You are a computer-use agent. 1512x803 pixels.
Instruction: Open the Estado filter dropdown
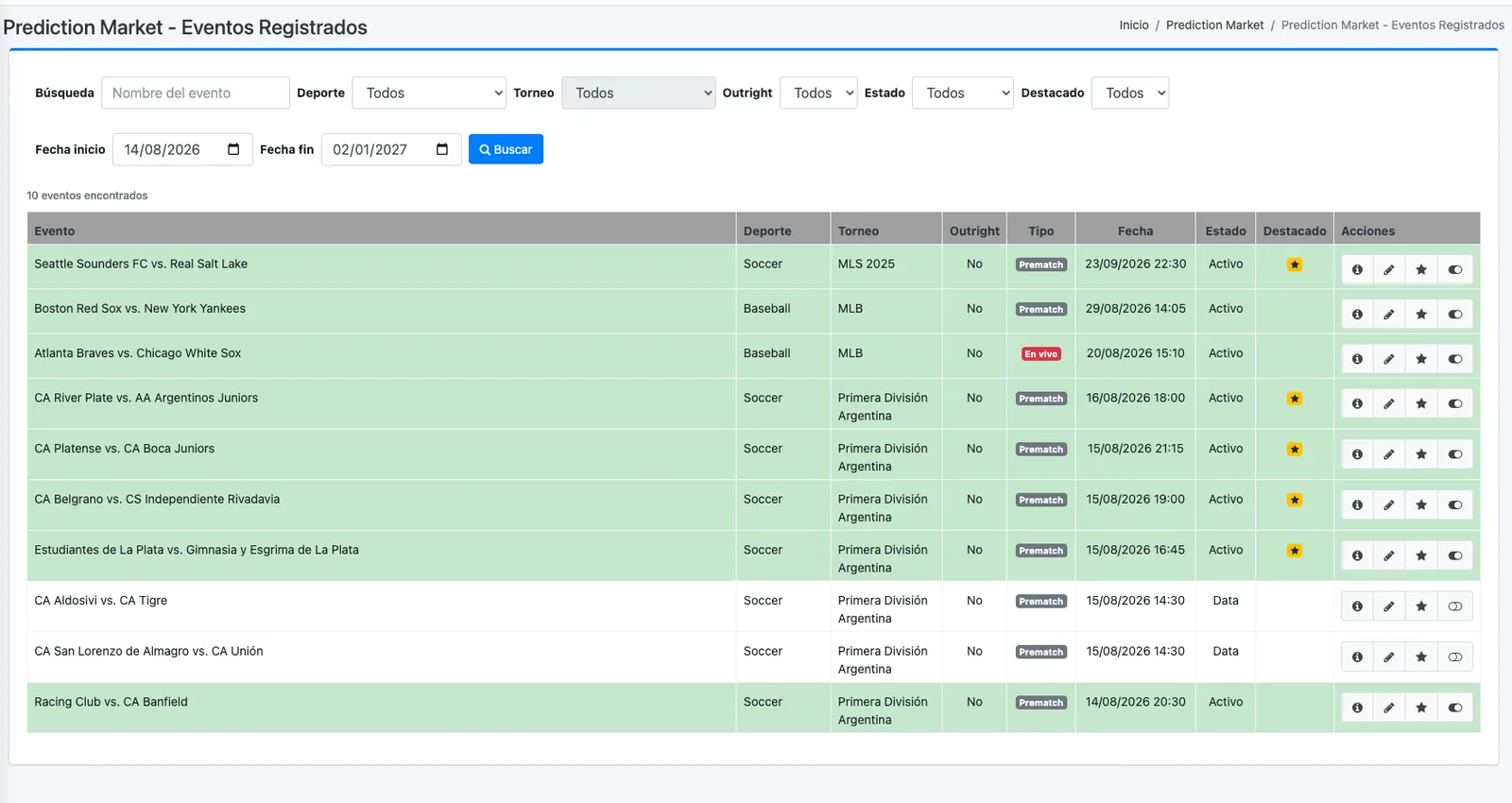click(x=963, y=93)
